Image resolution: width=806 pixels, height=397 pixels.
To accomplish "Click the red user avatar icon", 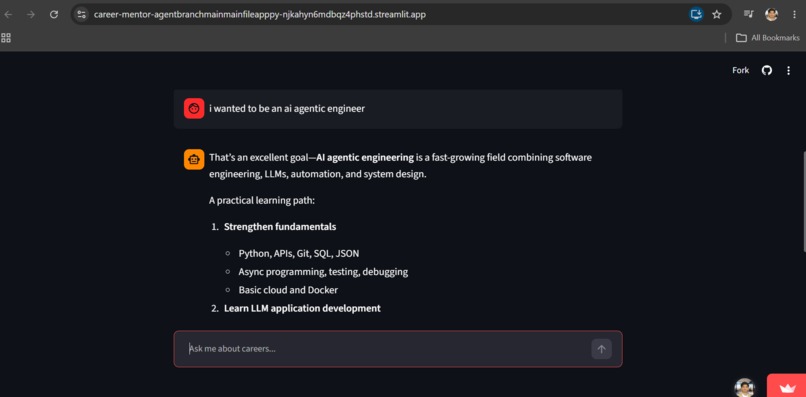I will click(194, 109).
